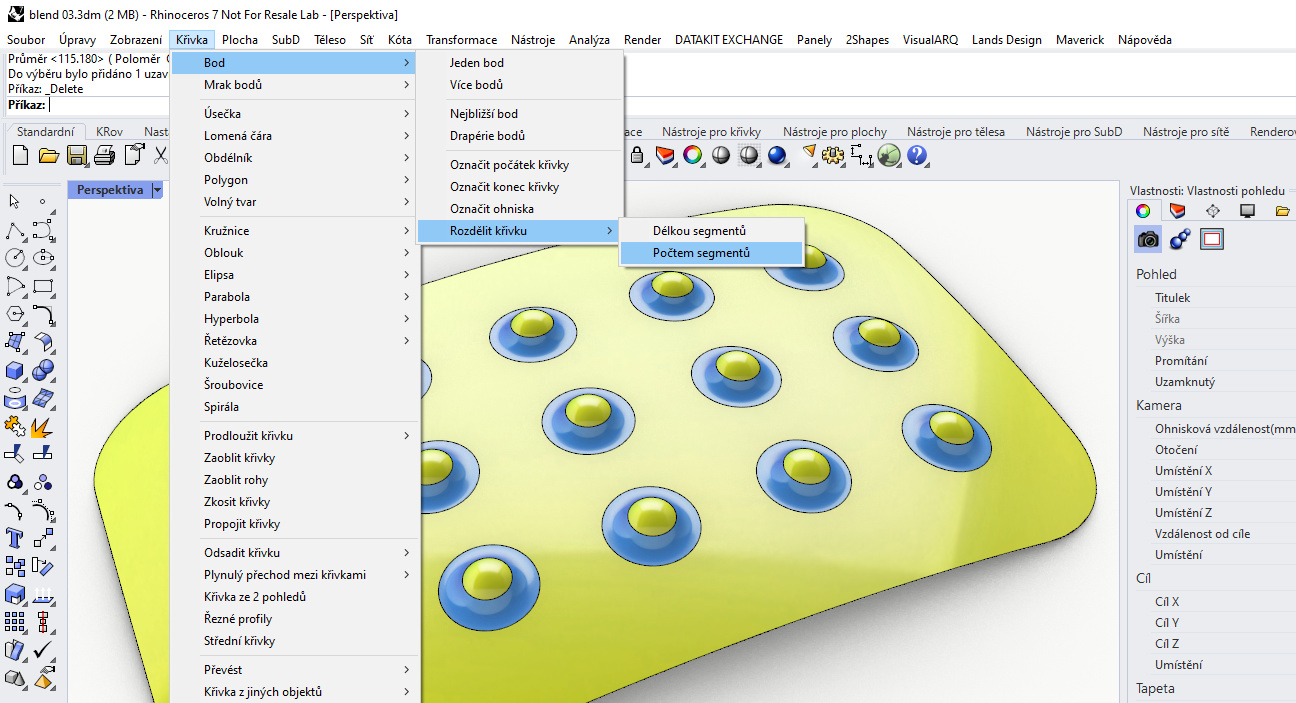Select Propojit křivky menu entry
The width and height of the screenshot is (1296, 703).
pos(295,524)
